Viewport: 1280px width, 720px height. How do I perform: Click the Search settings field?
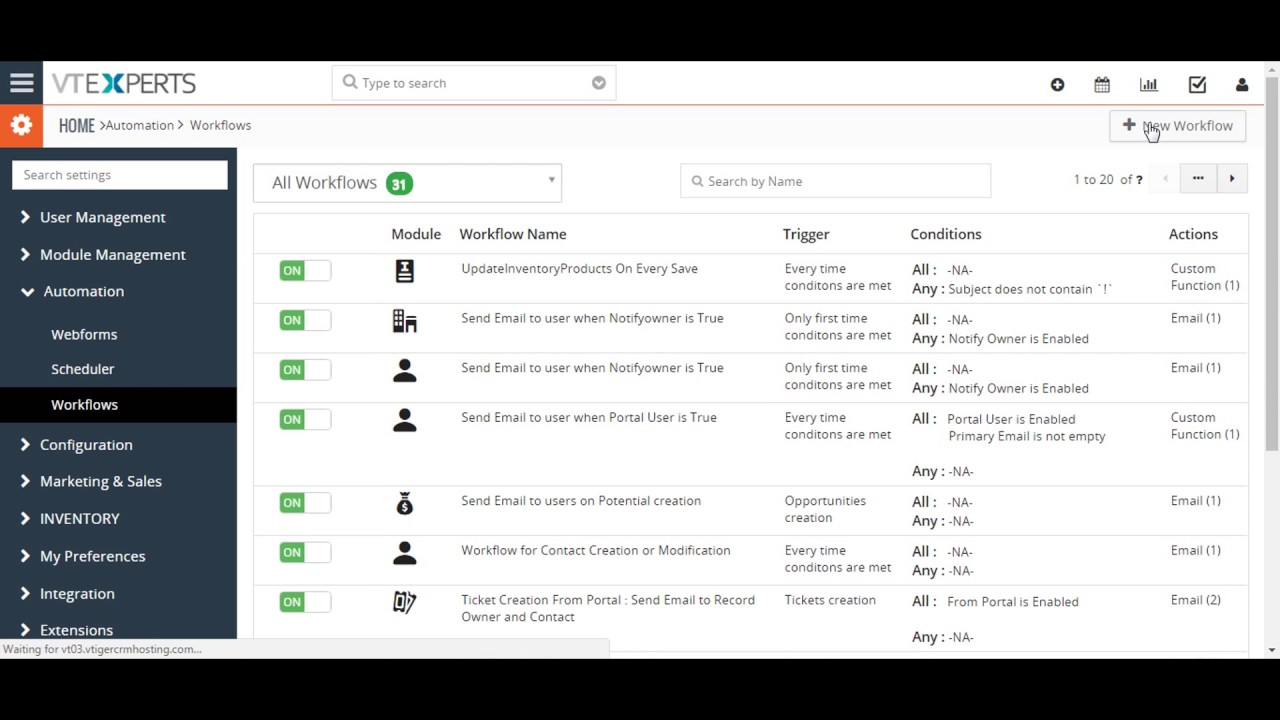pos(120,175)
